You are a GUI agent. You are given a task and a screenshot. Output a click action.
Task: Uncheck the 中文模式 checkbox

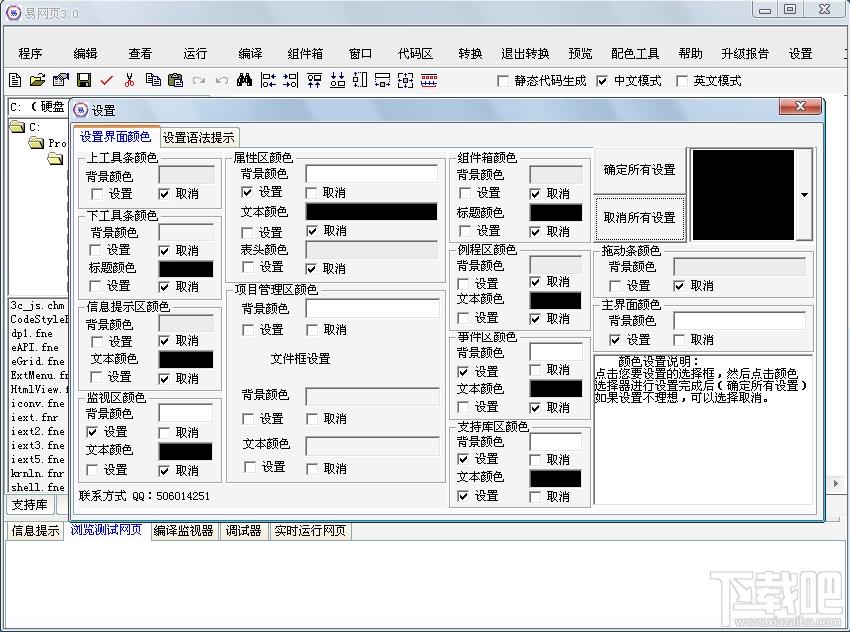(602, 81)
